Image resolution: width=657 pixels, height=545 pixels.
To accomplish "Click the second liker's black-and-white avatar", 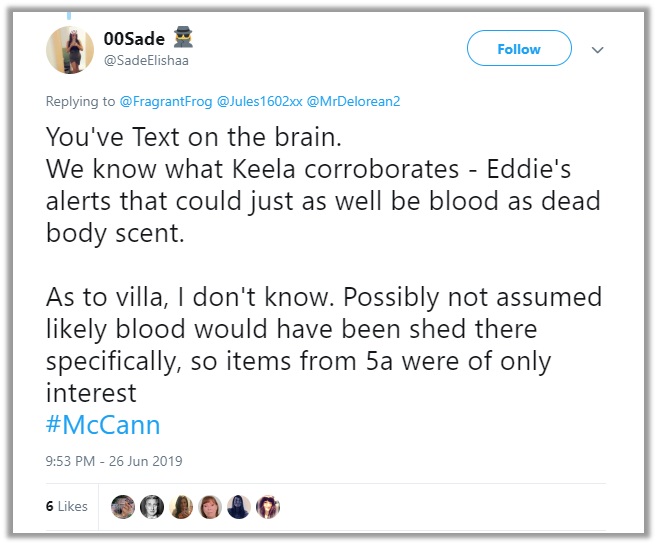I will (x=152, y=507).
